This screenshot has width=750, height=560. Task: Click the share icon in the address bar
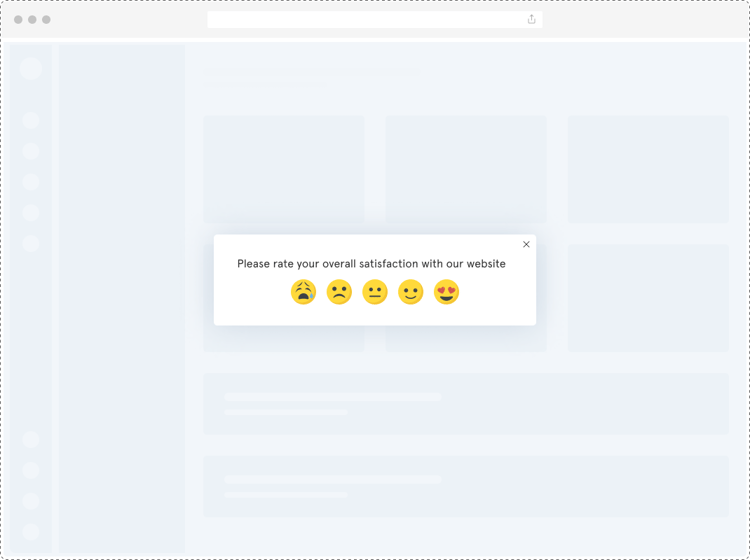[x=531, y=19]
